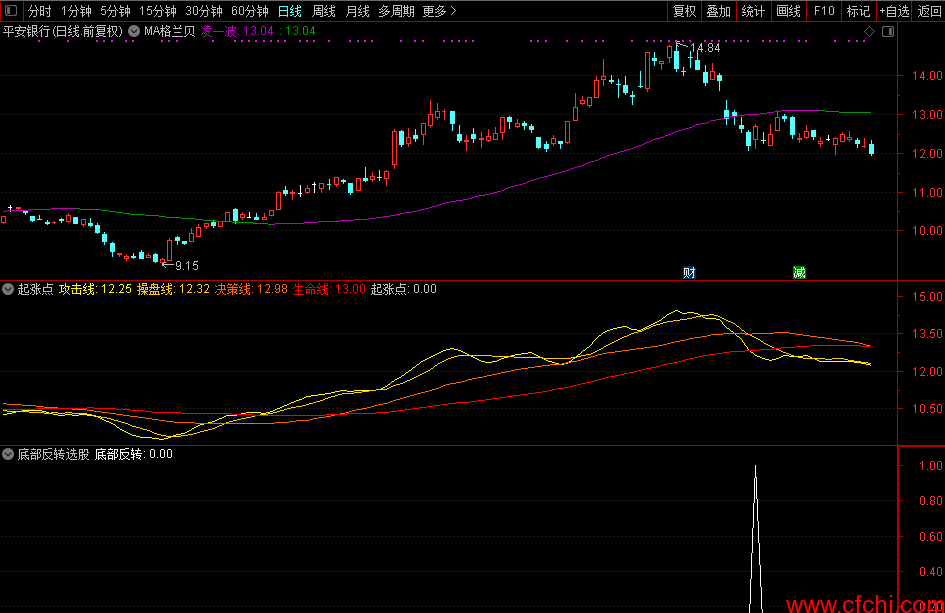Screen dimensions: 945x613
Task: Click the 14.84 high price label
Action: pyautogui.click(x=705, y=48)
